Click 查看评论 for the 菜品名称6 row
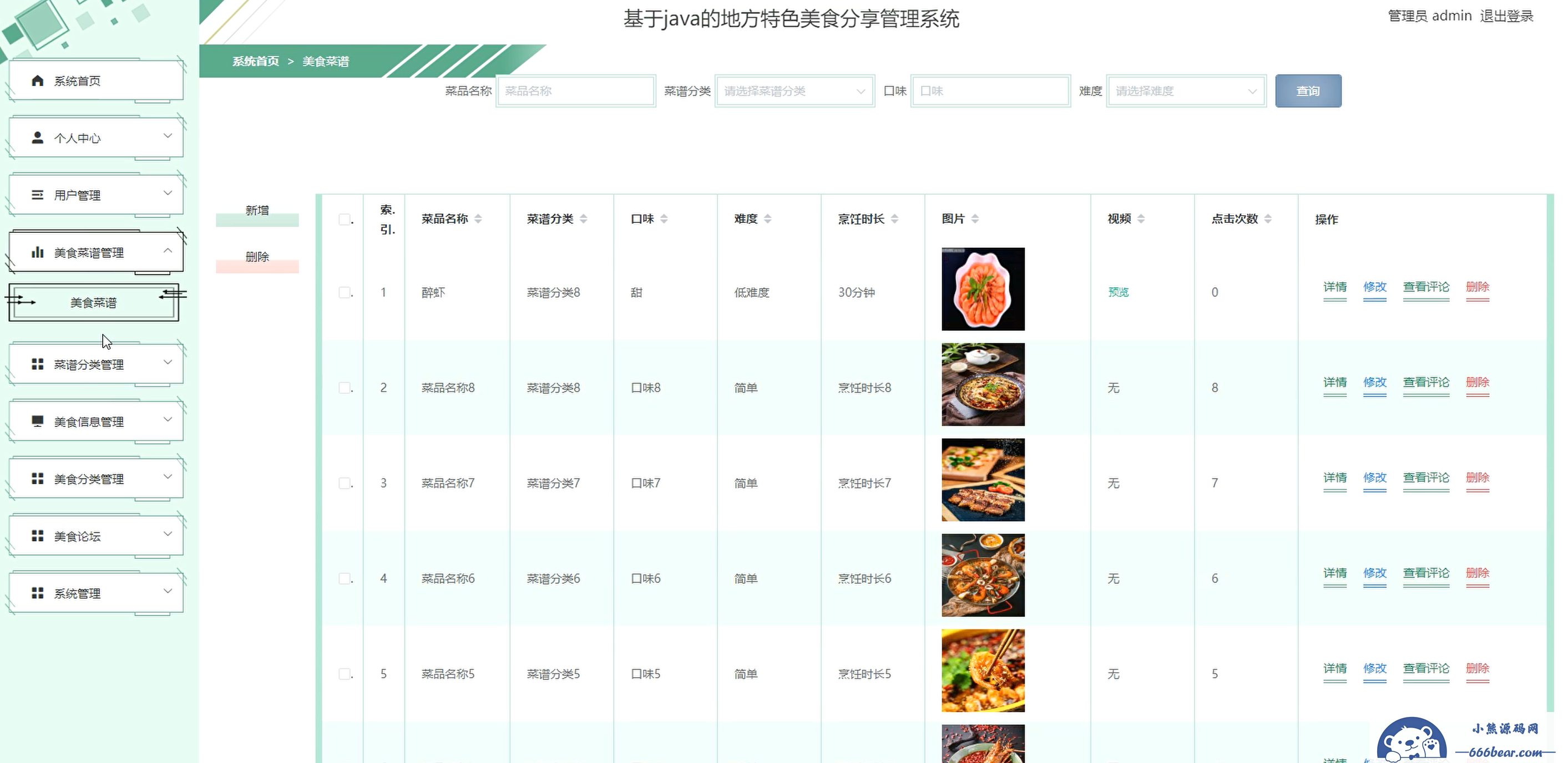This screenshot has height=763, width=1568. tap(1426, 573)
